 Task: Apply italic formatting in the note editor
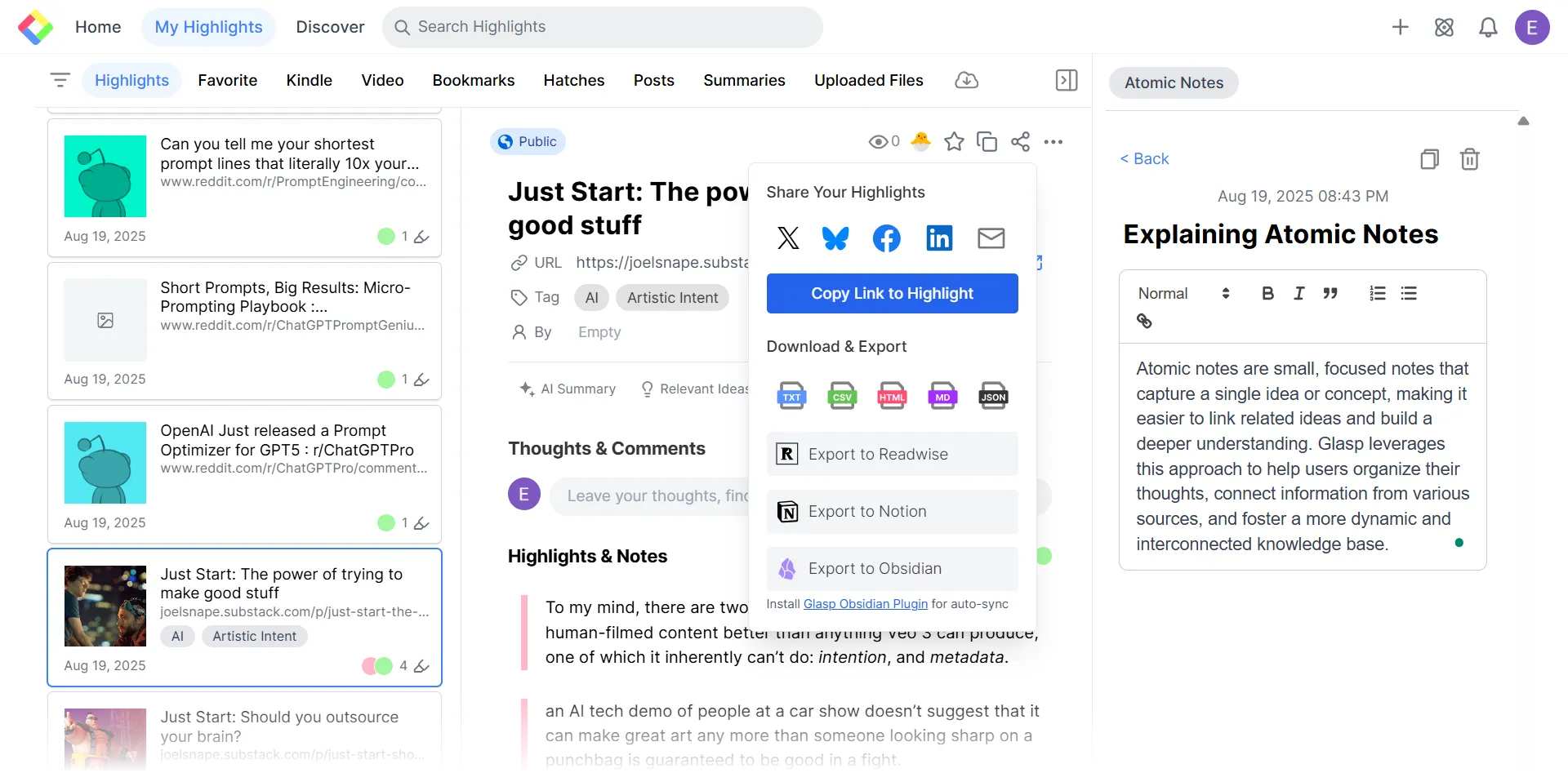coord(1298,293)
